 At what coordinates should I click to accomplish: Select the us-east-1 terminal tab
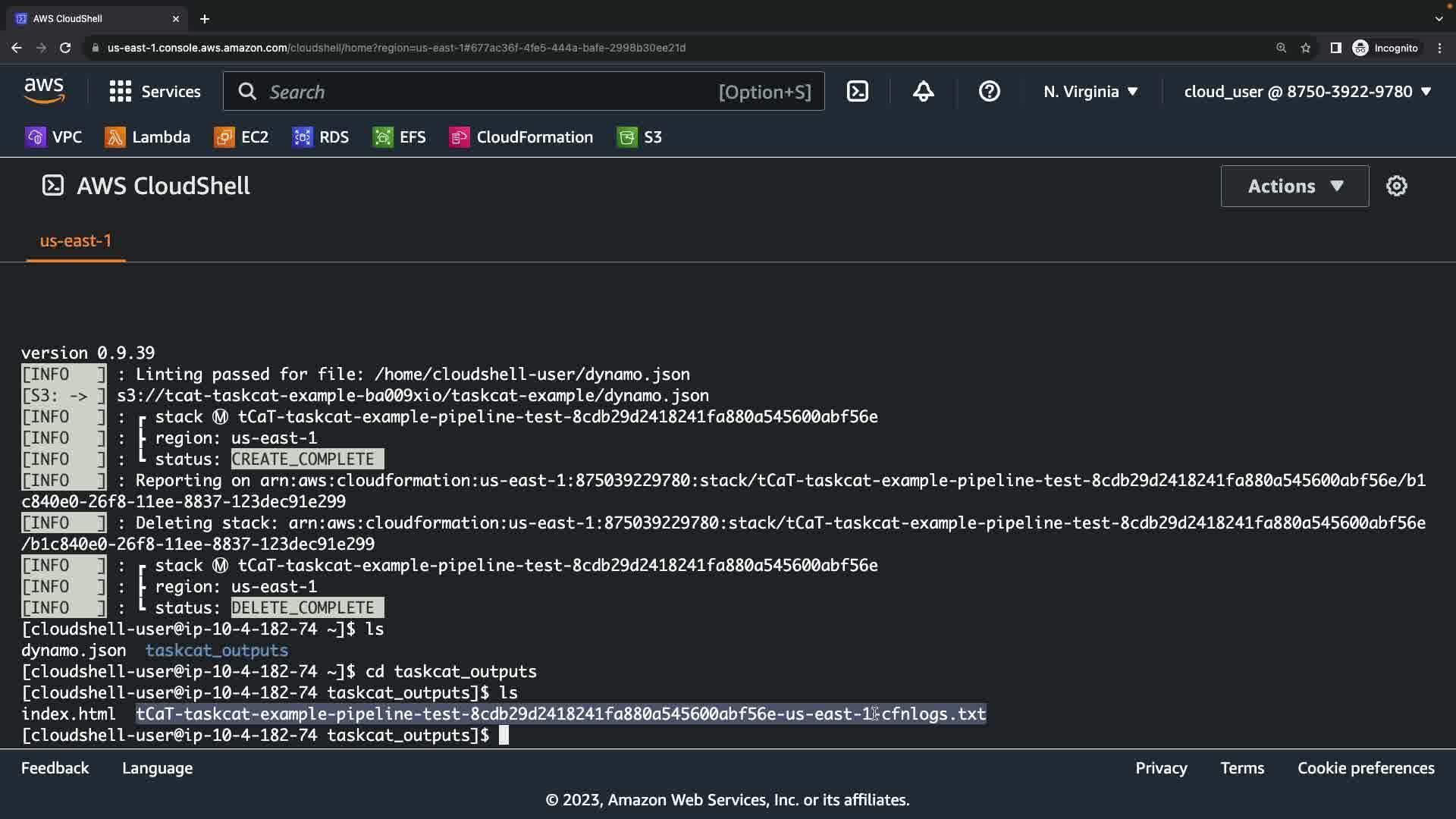click(x=76, y=241)
